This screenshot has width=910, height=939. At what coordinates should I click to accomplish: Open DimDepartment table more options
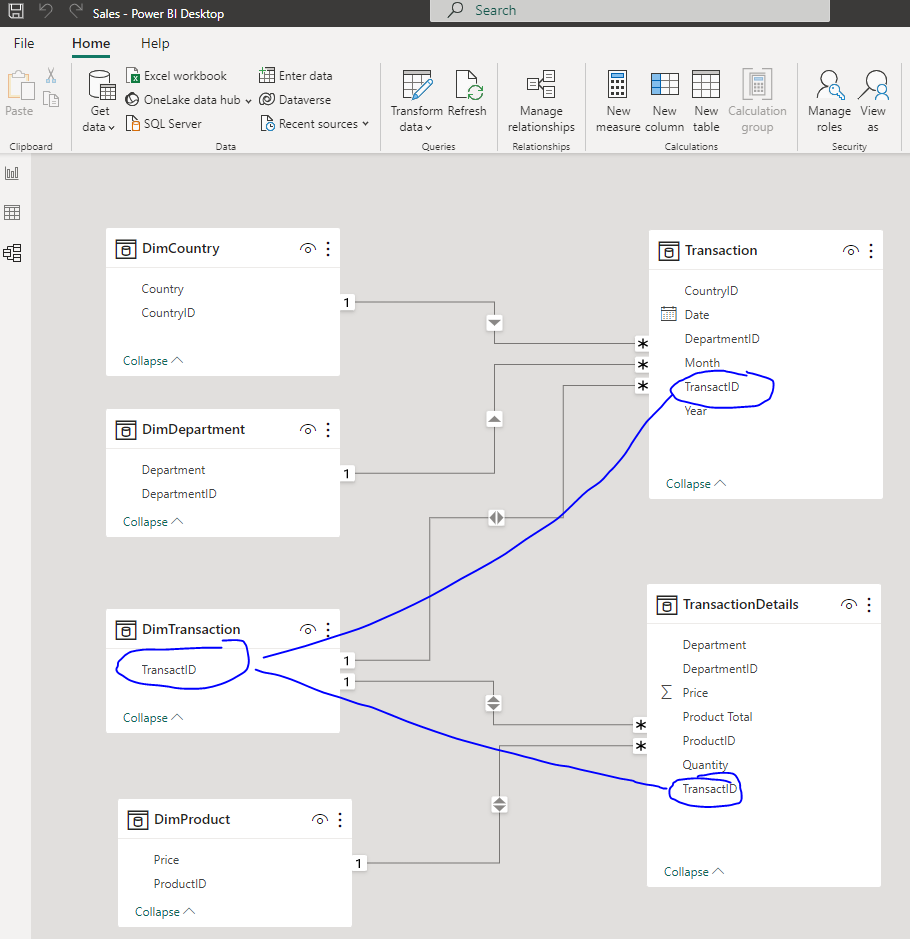pos(328,429)
